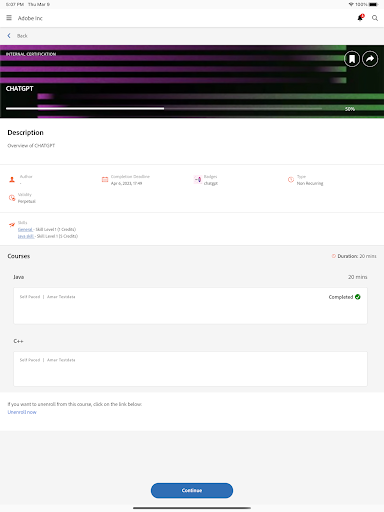Image resolution: width=384 pixels, height=512 pixels.
Task: Open the Java course card
Action: click(x=190, y=306)
